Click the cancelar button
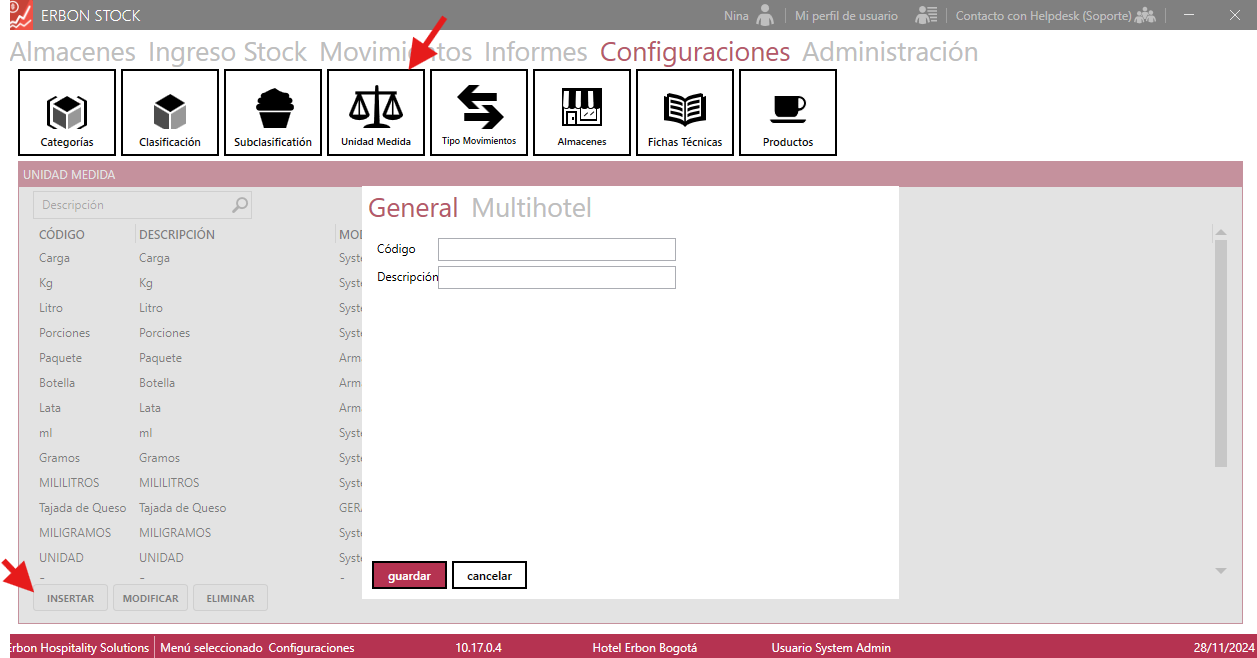Screen dimensions: 1257x658 click(x=489, y=576)
